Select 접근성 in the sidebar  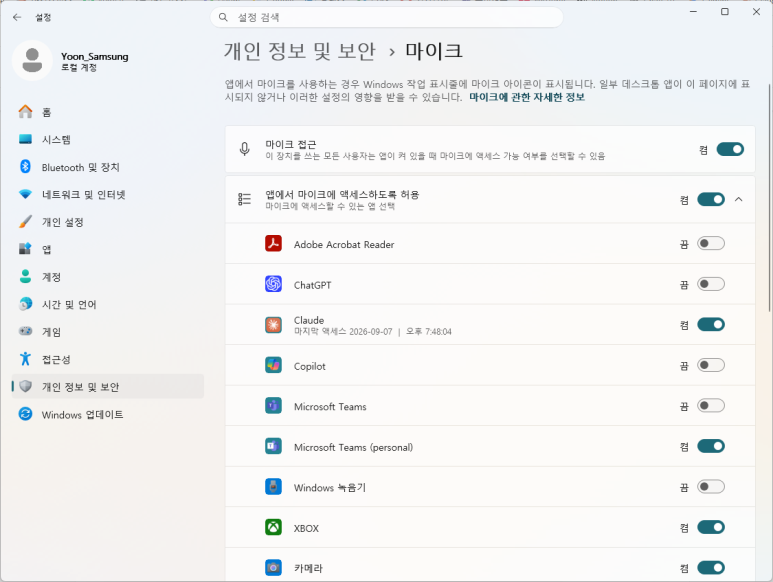click(x=107, y=359)
